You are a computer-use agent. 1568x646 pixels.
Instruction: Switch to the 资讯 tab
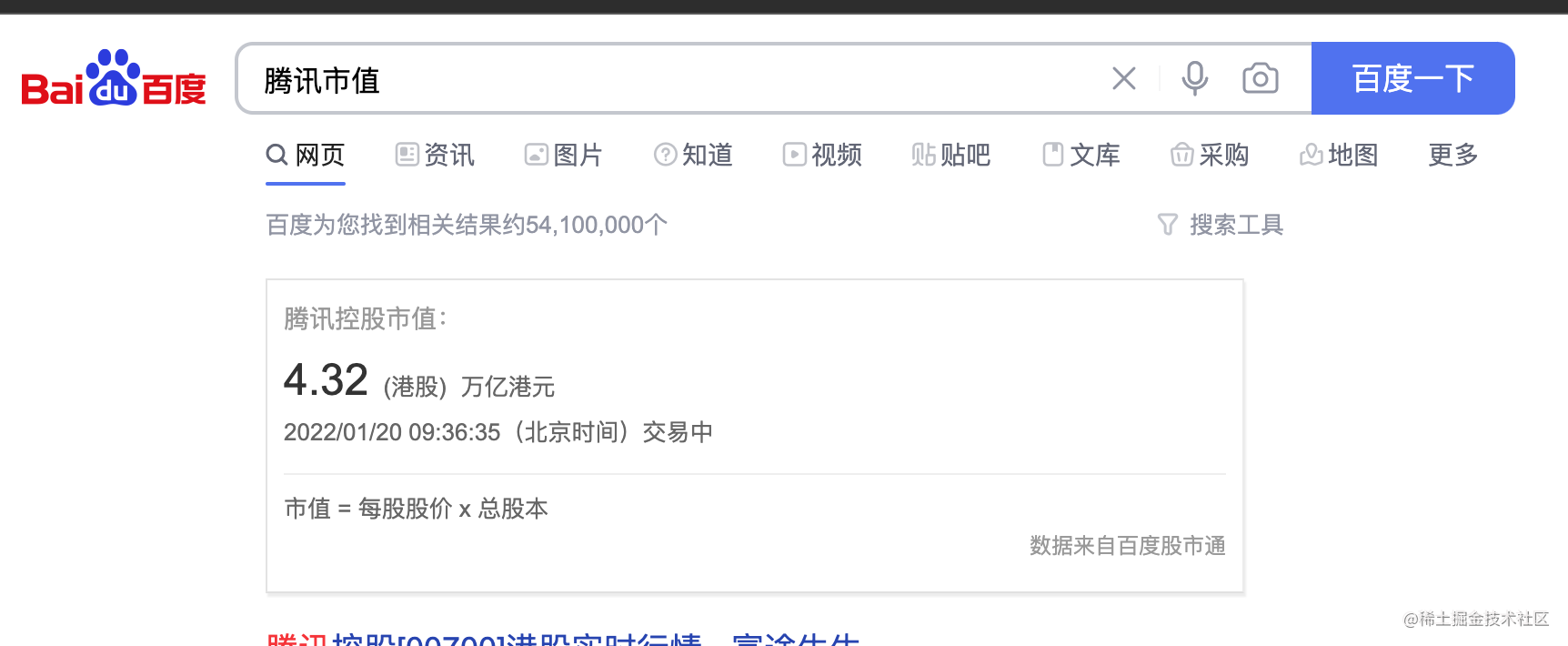point(435,156)
